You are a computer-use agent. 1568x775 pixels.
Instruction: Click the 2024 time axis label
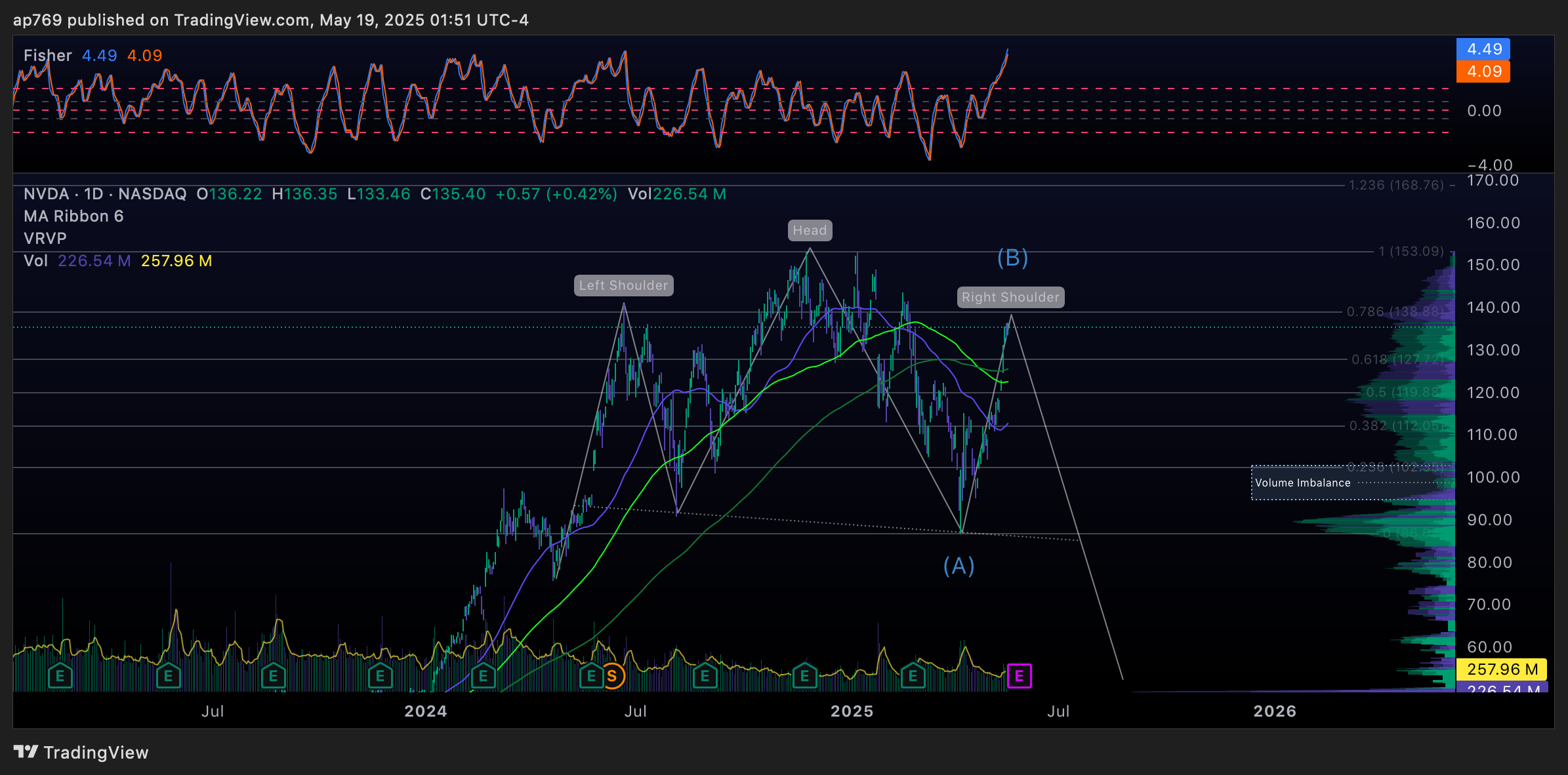pyautogui.click(x=426, y=711)
